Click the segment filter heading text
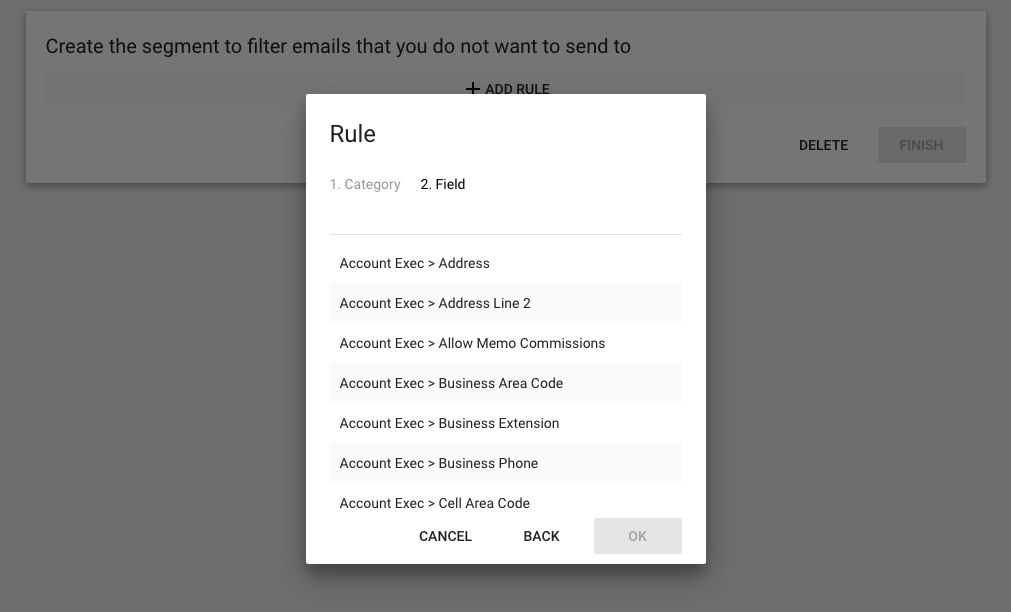Viewport: 1011px width, 612px height. (338, 46)
